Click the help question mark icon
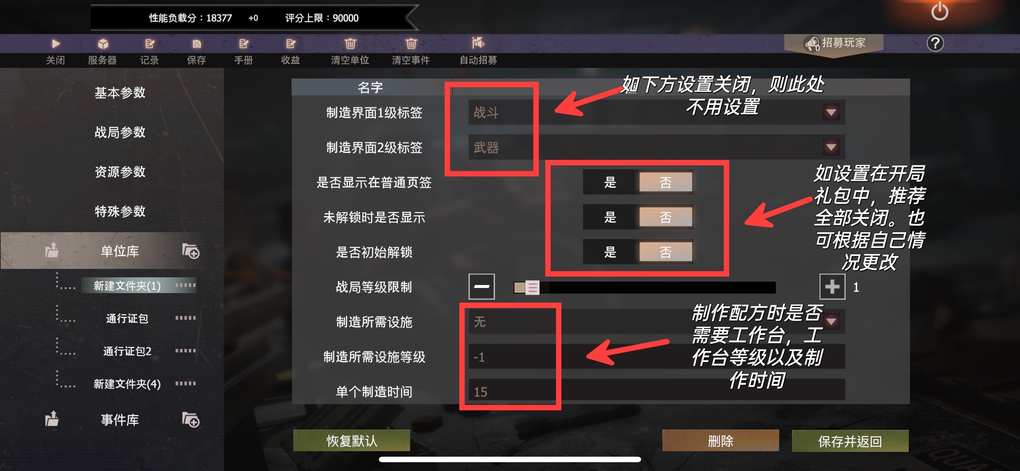Image resolution: width=1020 pixels, height=471 pixels. coord(935,44)
